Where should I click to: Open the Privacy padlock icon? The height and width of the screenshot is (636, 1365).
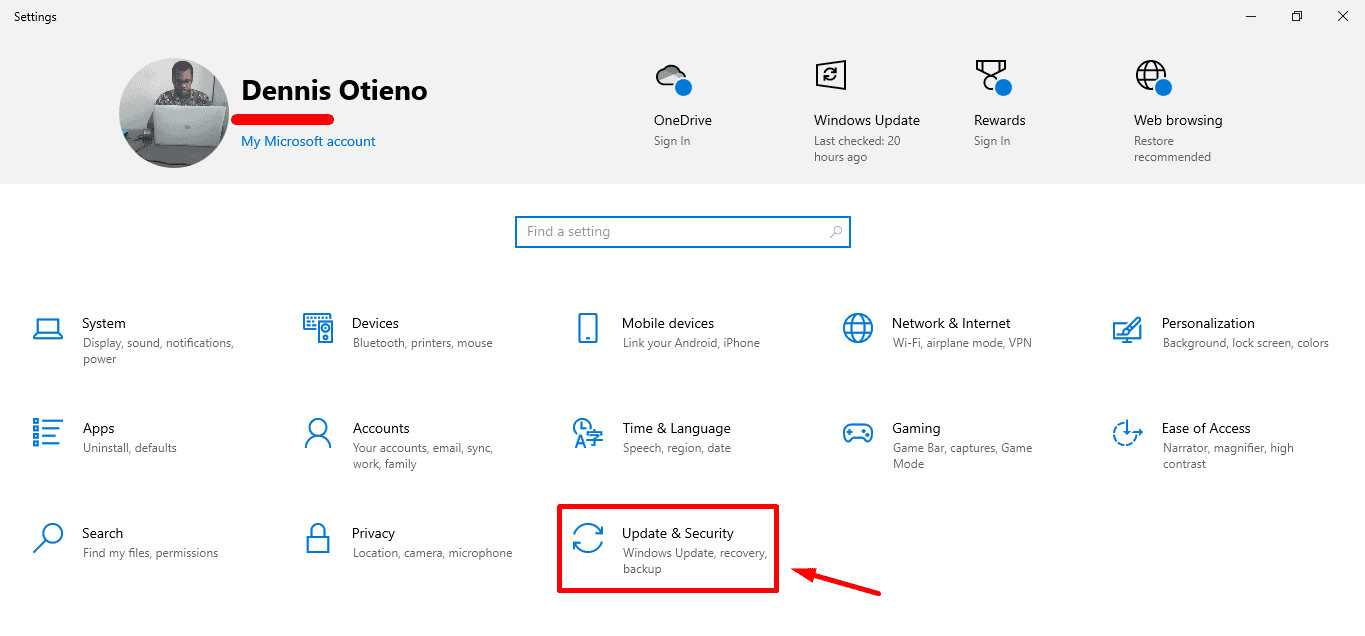point(317,538)
